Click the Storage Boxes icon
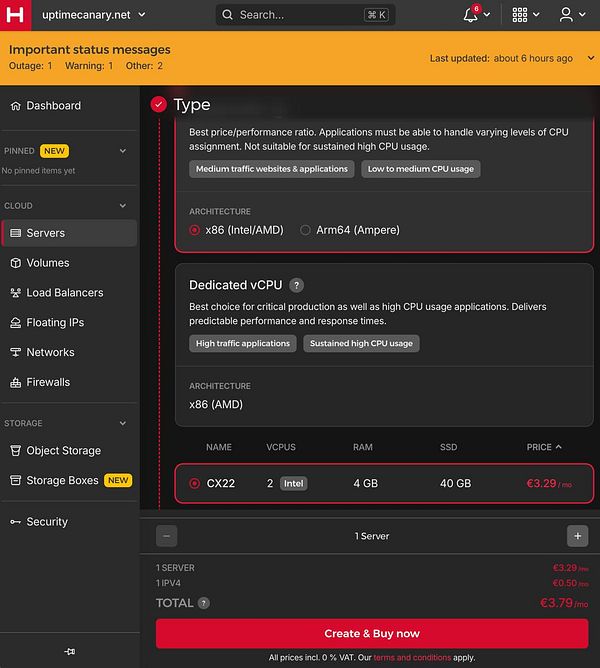The width and height of the screenshot is (600, 668). coord(15,480)
